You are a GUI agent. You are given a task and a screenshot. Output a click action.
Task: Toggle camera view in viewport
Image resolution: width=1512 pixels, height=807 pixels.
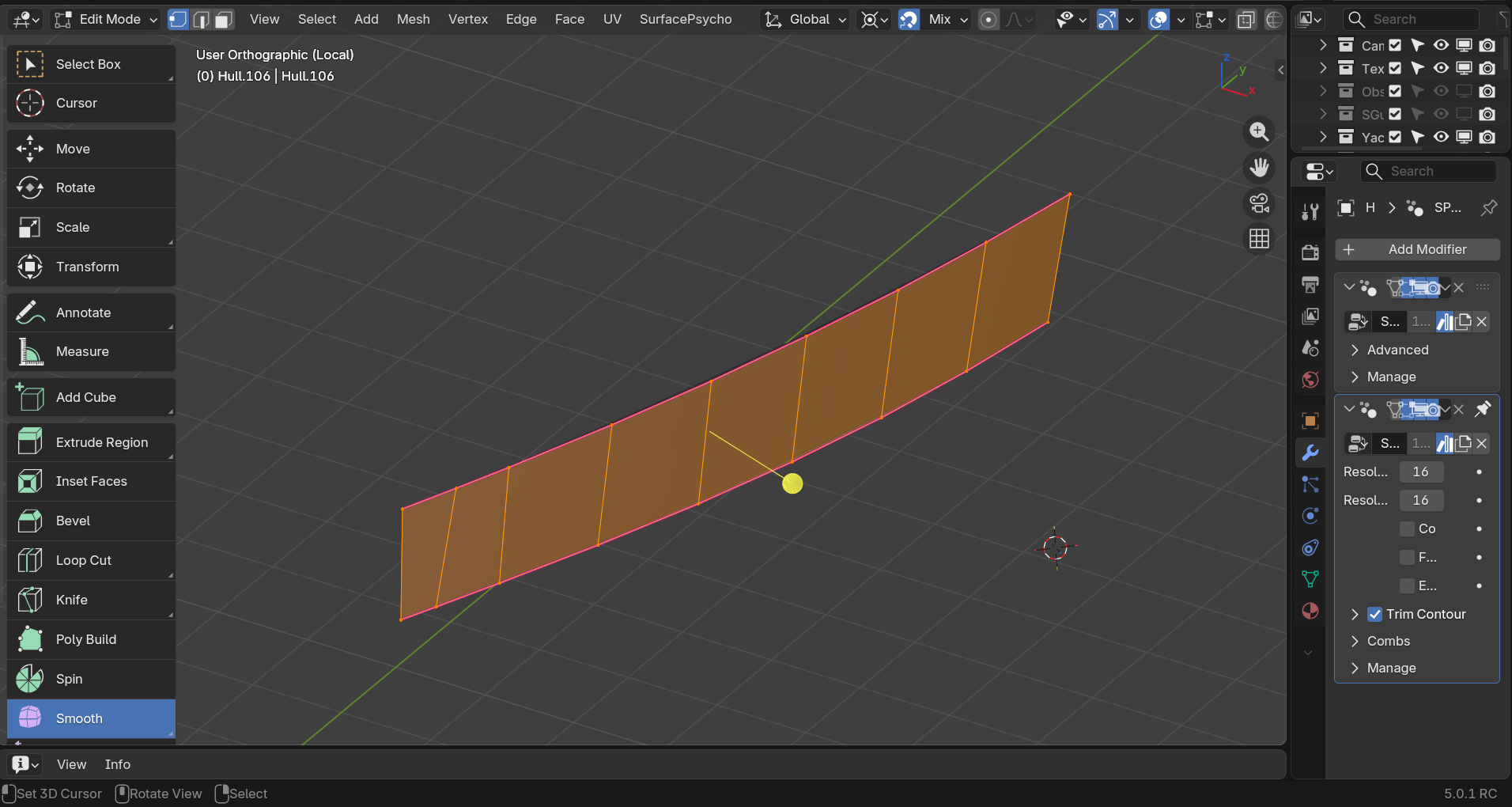click(x=1259, y=203)
